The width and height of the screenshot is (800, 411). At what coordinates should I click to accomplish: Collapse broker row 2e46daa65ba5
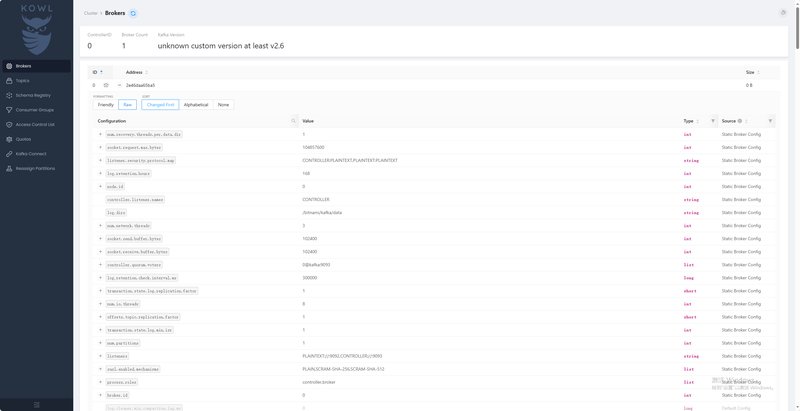pyautogui.click(x=119, y=85)
